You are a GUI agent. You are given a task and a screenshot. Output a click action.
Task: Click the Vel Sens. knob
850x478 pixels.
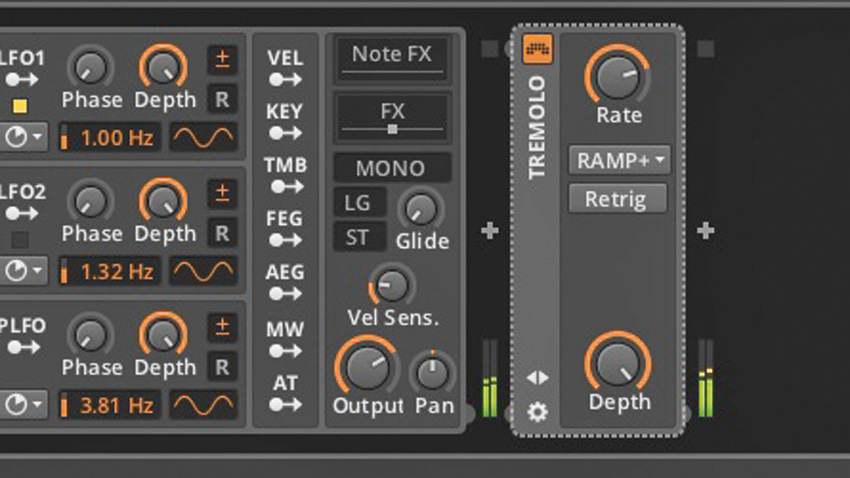(x=391, y=286)
